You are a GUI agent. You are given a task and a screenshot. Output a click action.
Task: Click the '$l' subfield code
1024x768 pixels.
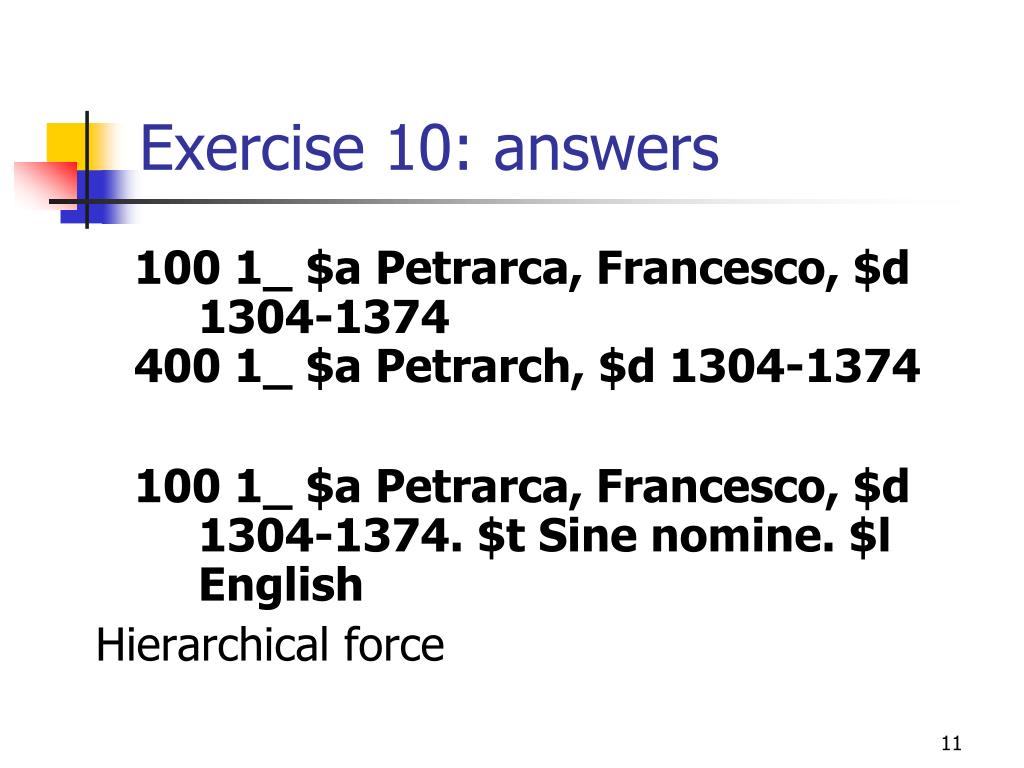pyautogui.click(x=870, y=537)
